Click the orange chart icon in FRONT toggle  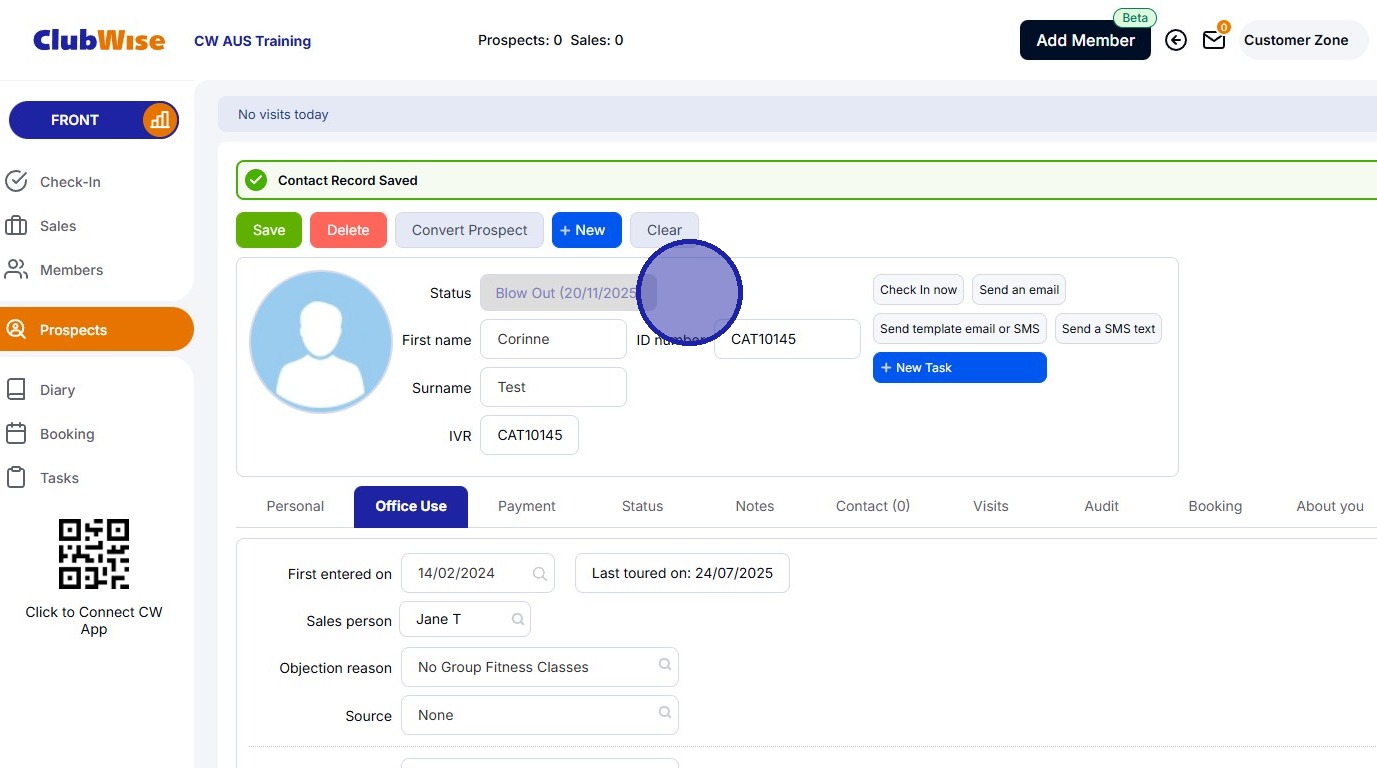159,120
